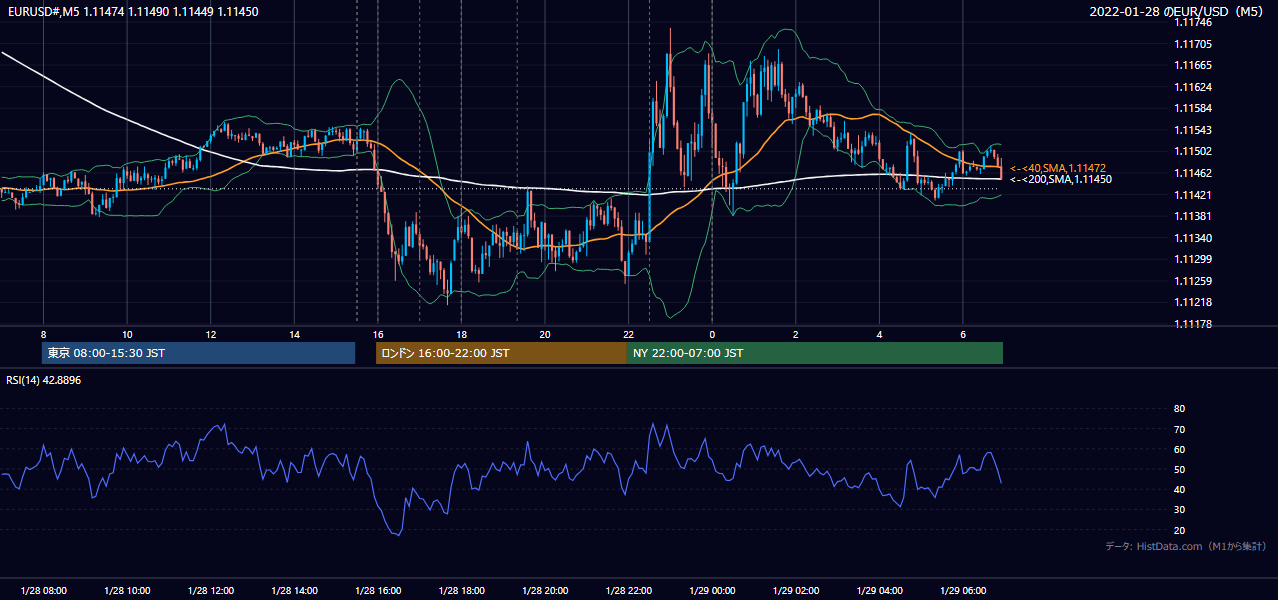The image size is (1278, 600).
Task: Click the hour label 16 under price chart
Action: (x=377, y=334)
